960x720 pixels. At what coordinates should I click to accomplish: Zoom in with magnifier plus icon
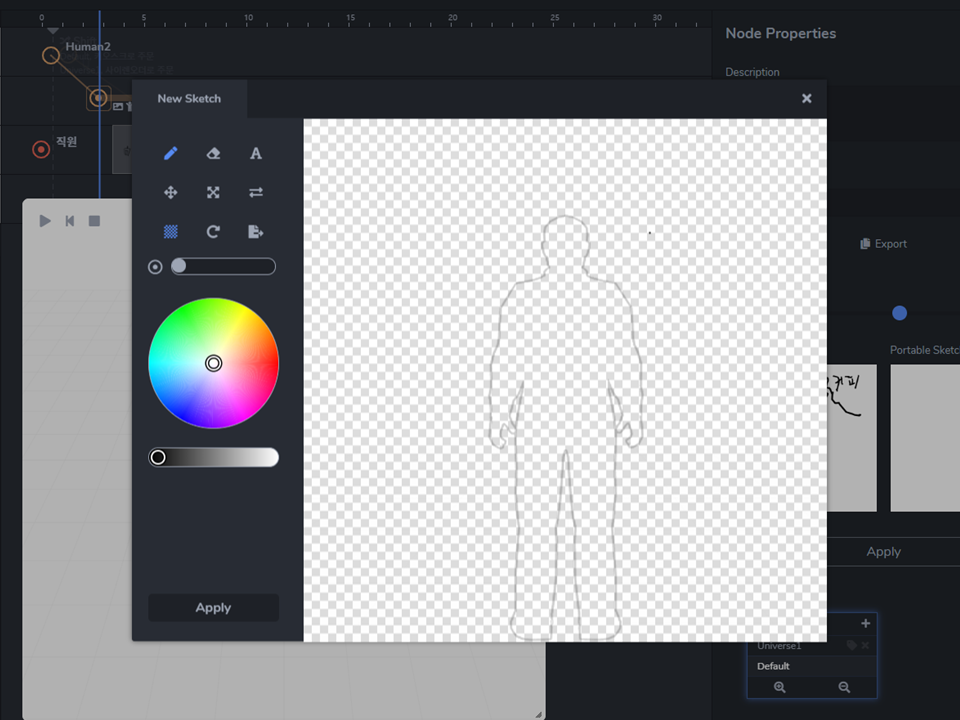pos(779,687)
